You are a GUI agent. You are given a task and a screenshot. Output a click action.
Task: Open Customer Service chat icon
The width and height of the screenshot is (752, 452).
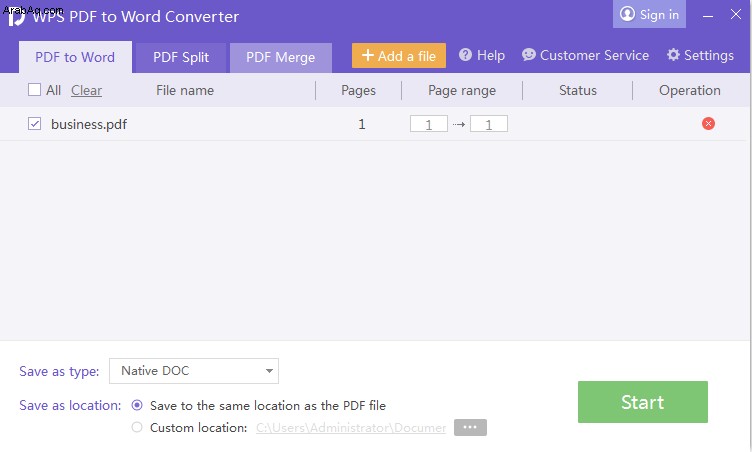tap(529, 55)
